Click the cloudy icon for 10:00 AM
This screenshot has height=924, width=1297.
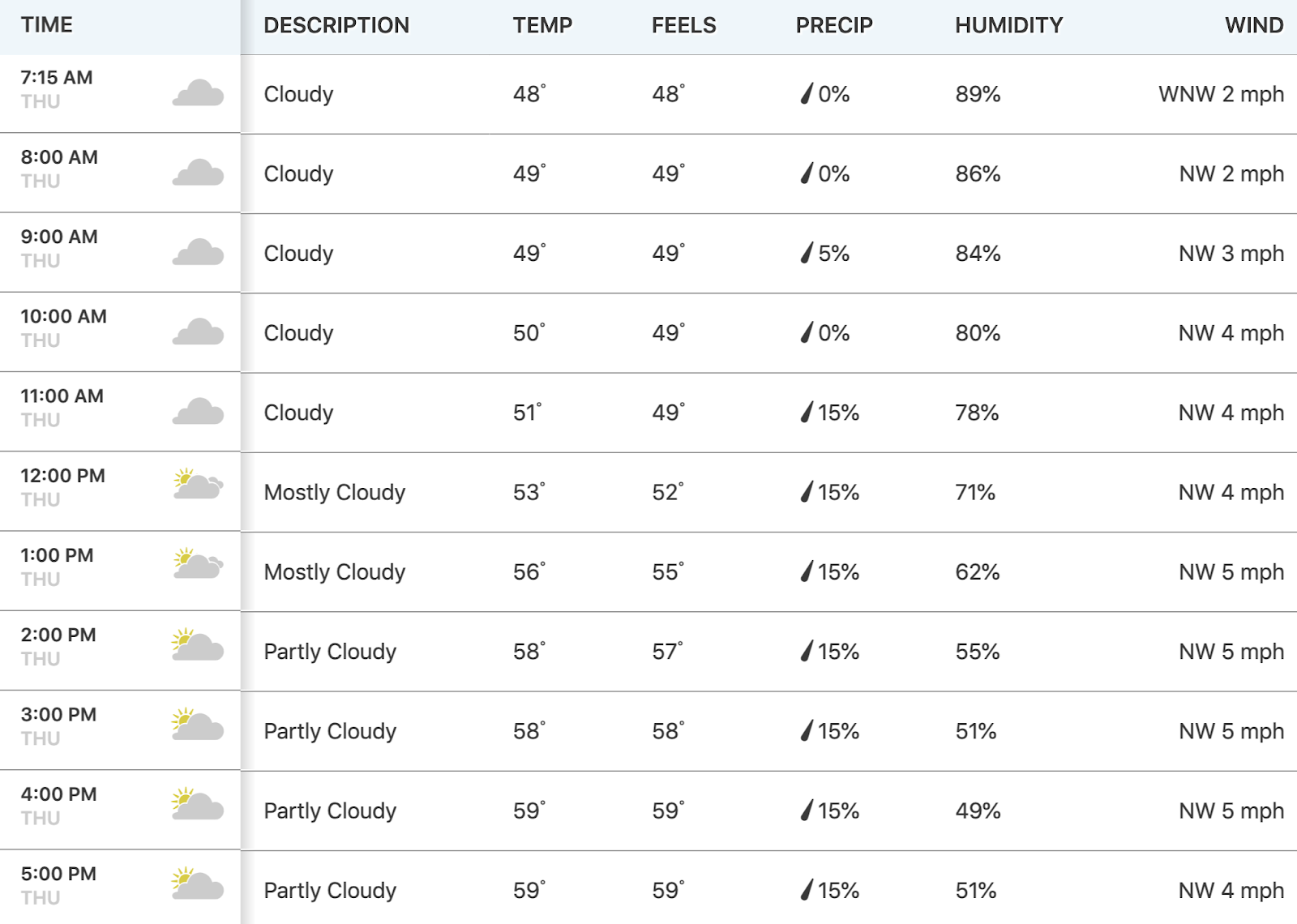pos(198,332)
